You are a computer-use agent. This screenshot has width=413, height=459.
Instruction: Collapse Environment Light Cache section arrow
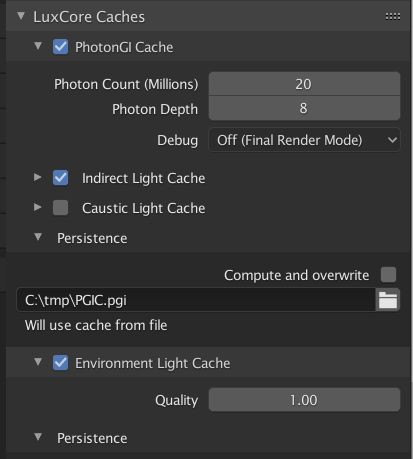click(x=38, y=362)
